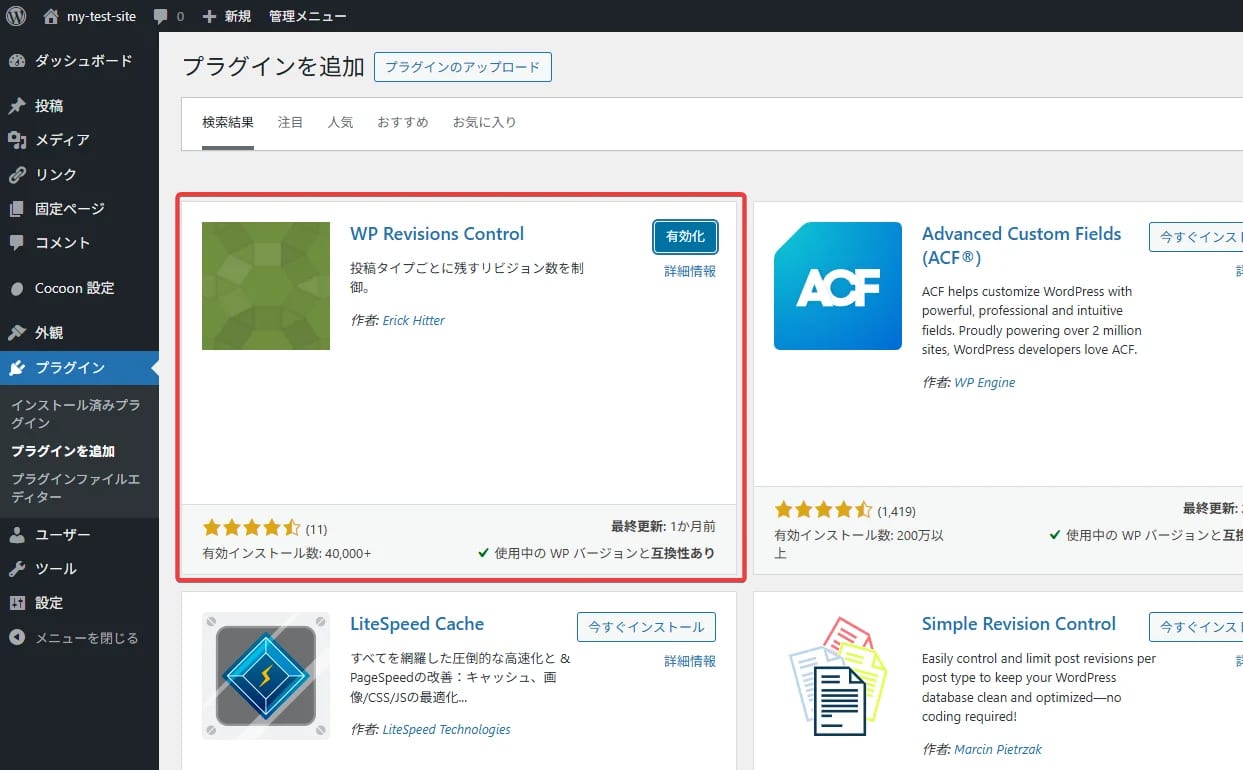
Task: Switch to the 人気 tab
Action: point(340,123)
